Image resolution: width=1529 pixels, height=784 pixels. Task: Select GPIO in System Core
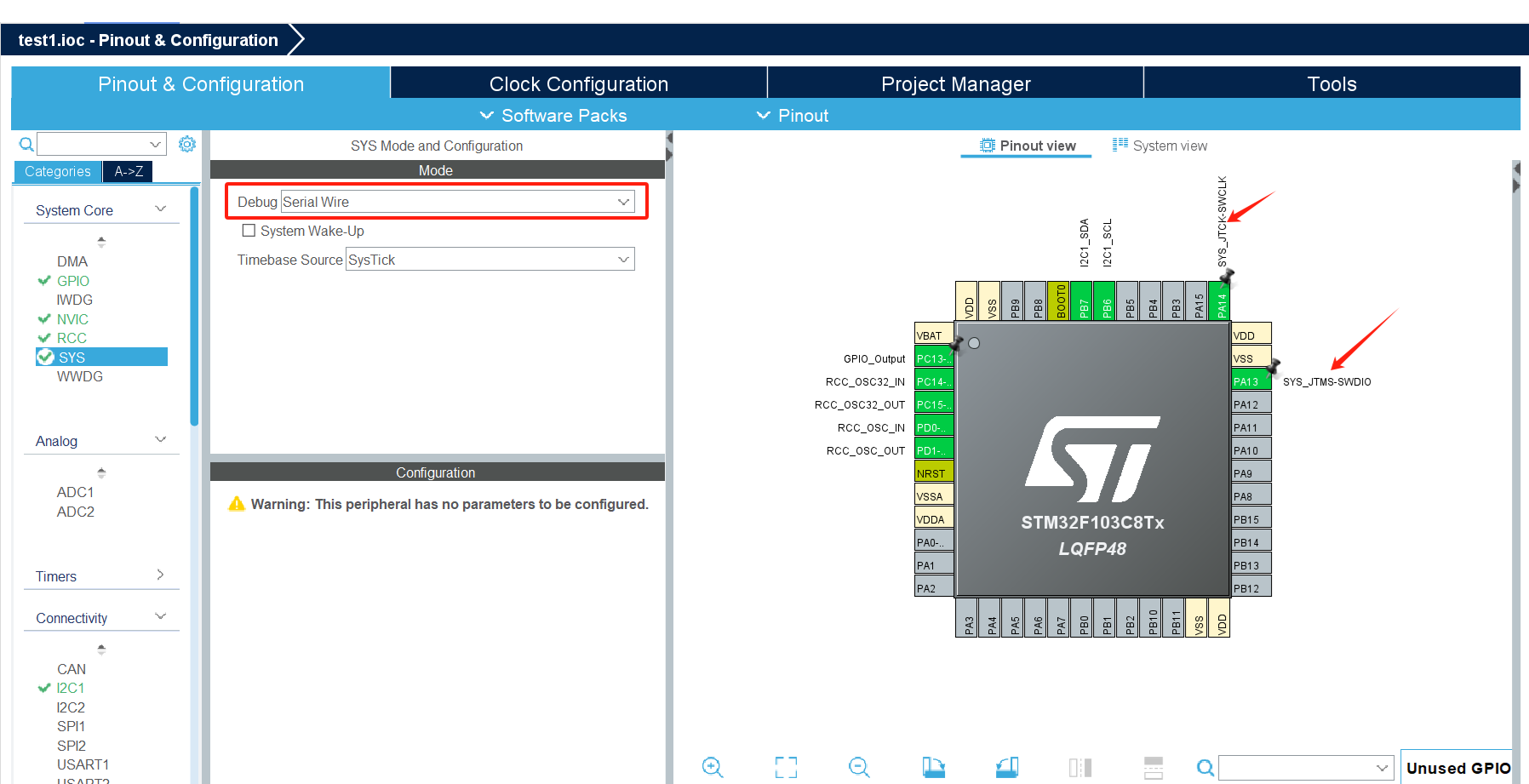pos(73,281)
